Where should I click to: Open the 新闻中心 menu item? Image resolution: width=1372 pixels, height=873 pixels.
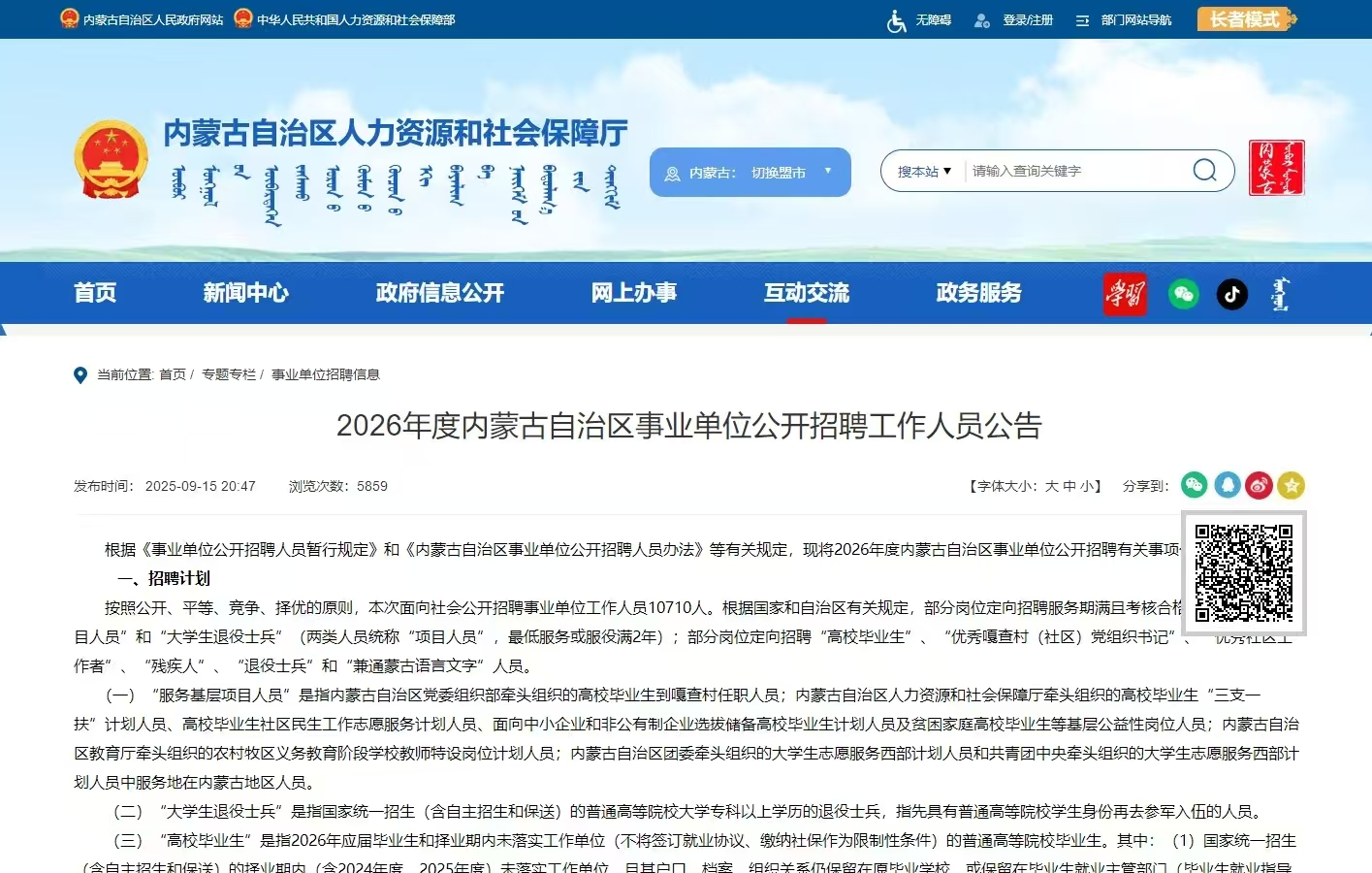tap(245, 293)
